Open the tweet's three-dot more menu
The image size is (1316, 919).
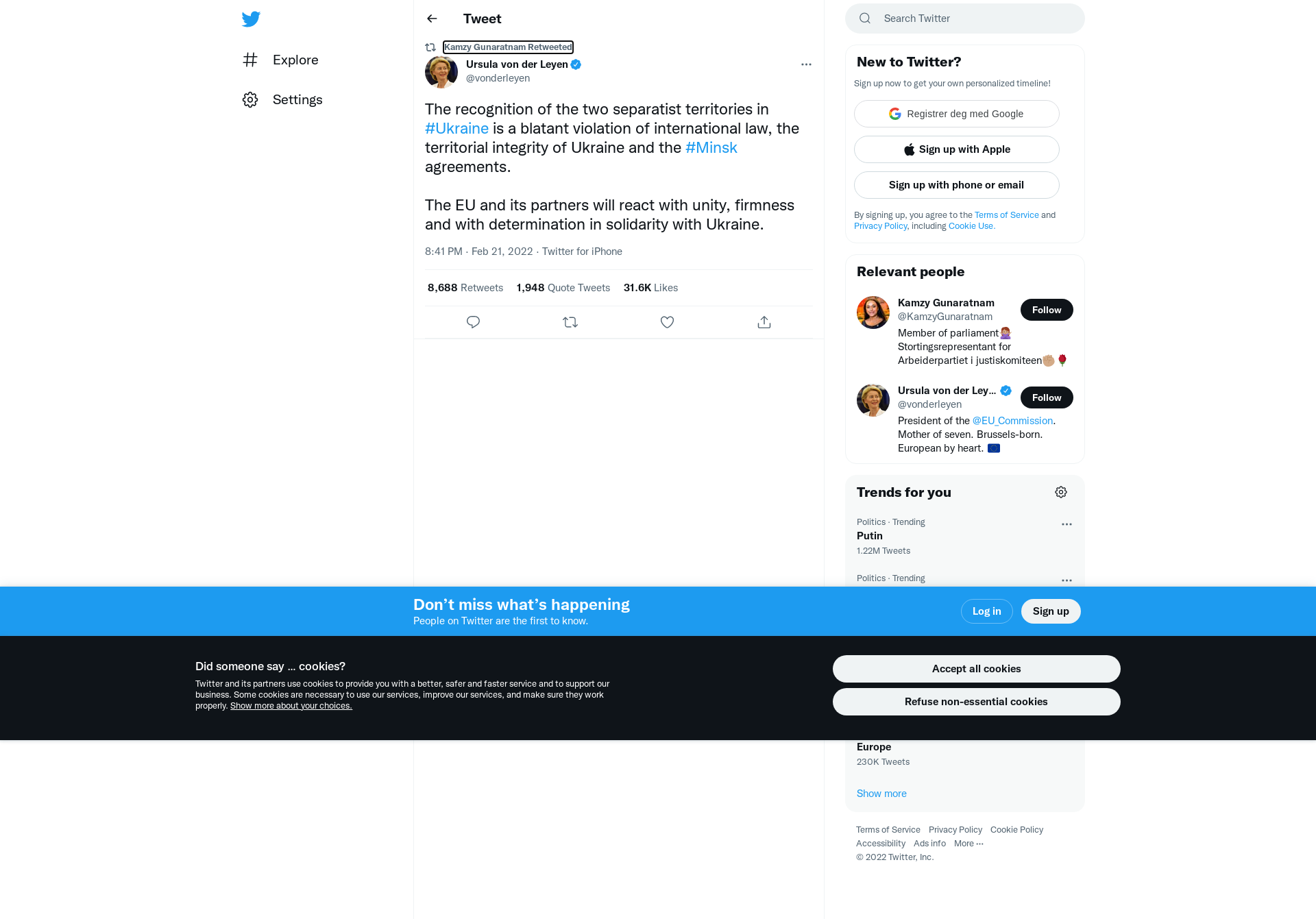806,64
